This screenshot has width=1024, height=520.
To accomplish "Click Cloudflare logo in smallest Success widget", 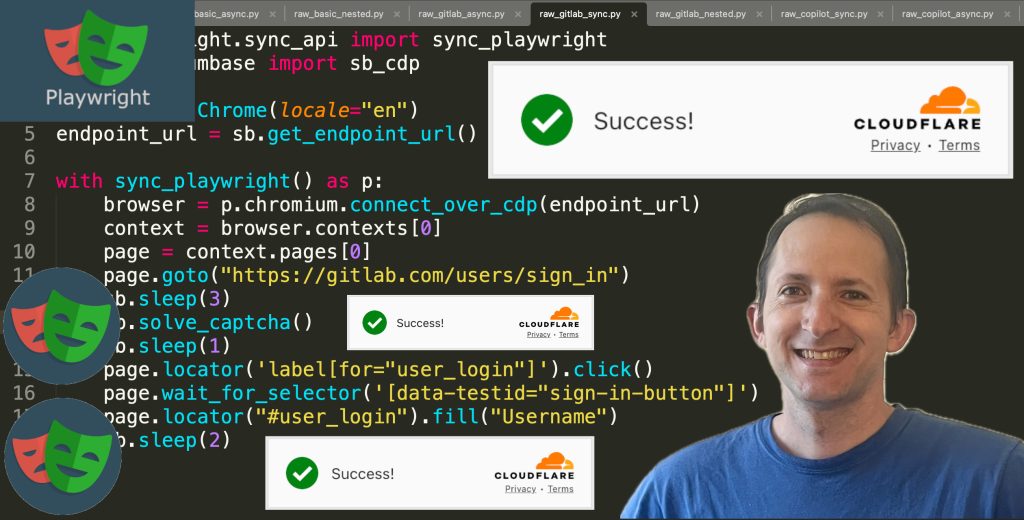I will tap(549, 317).
